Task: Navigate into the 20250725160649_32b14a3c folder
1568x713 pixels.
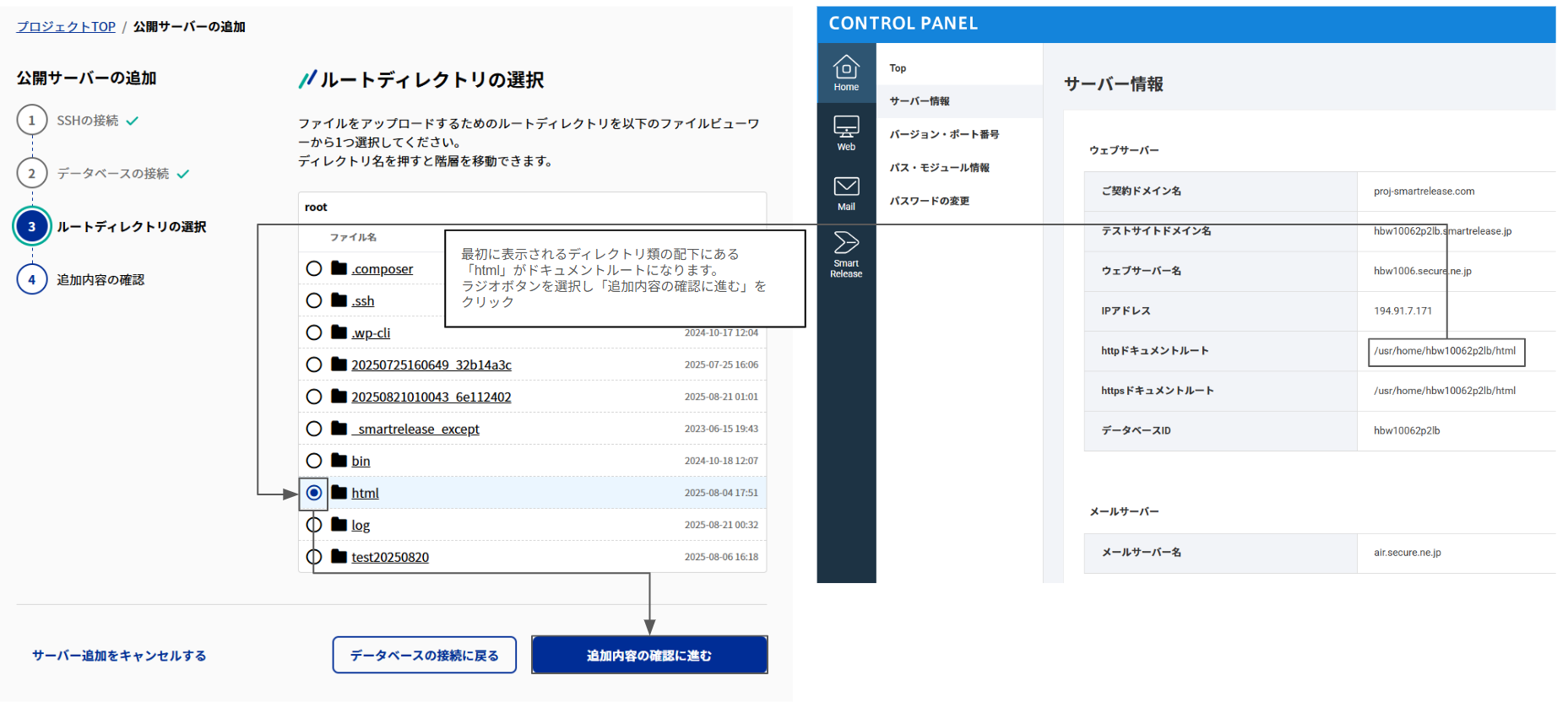Action: pyautogui.click(x=431, y=365)
